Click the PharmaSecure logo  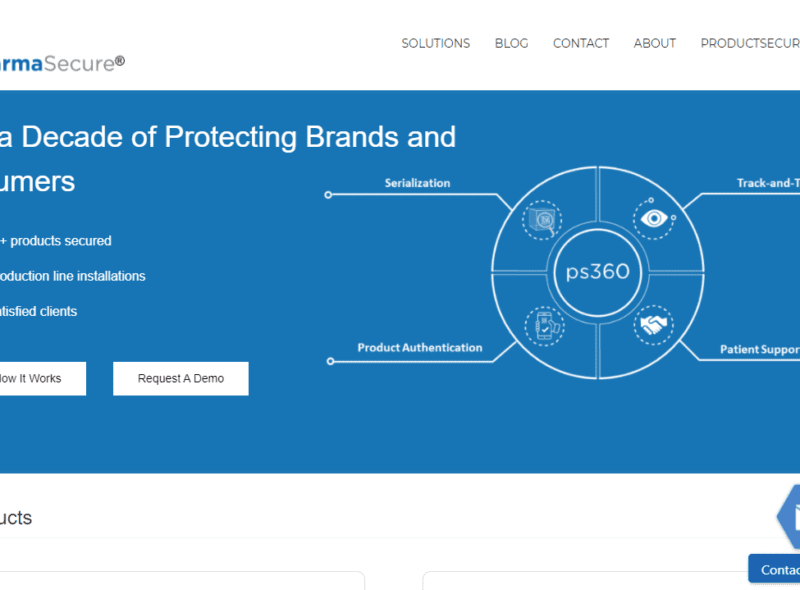click(x=62, y=64)
